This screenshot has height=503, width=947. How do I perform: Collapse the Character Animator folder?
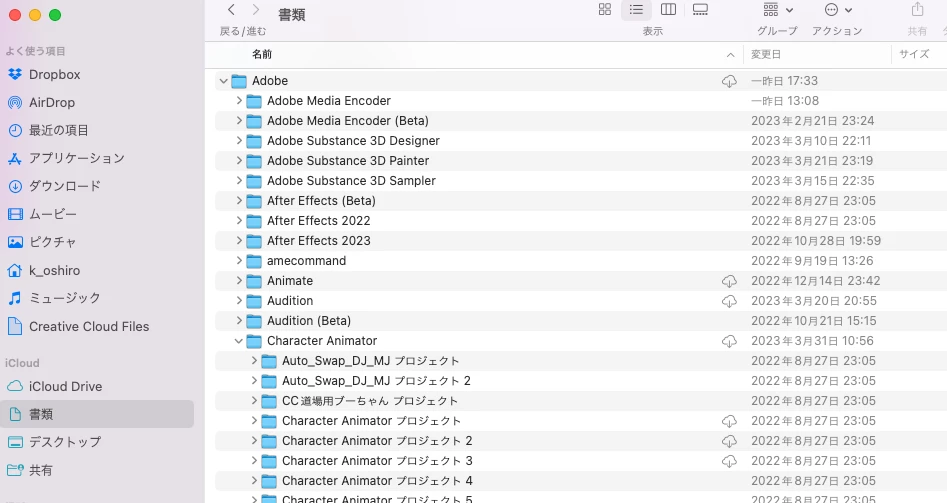click(239, 341)
